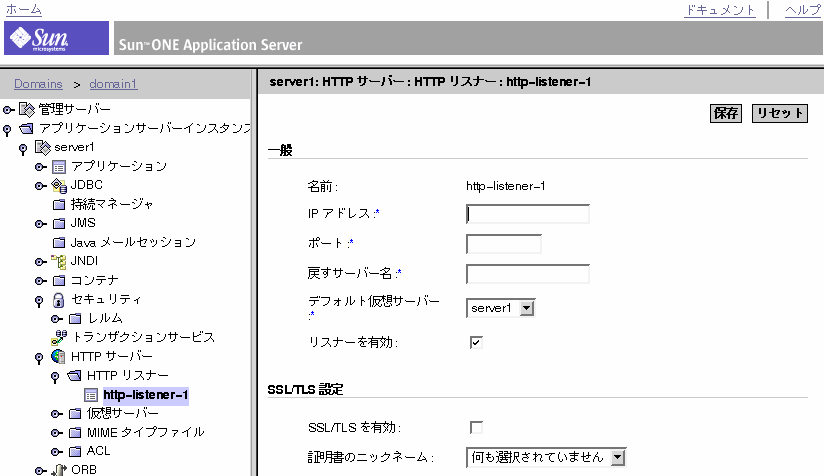Open the デフォルト仮想サーバー server1 dropdown
Screen dimensions: 824x476
[500, 308]
